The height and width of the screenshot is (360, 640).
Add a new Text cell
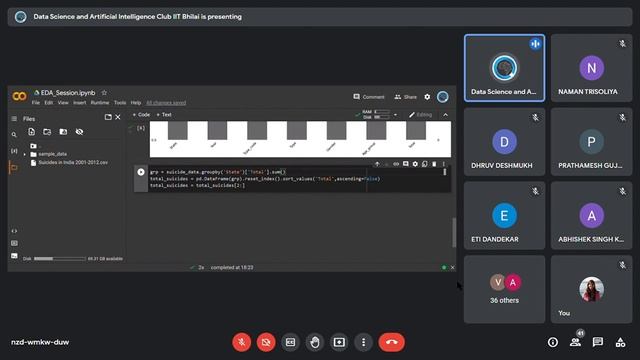tap(164, 115)
